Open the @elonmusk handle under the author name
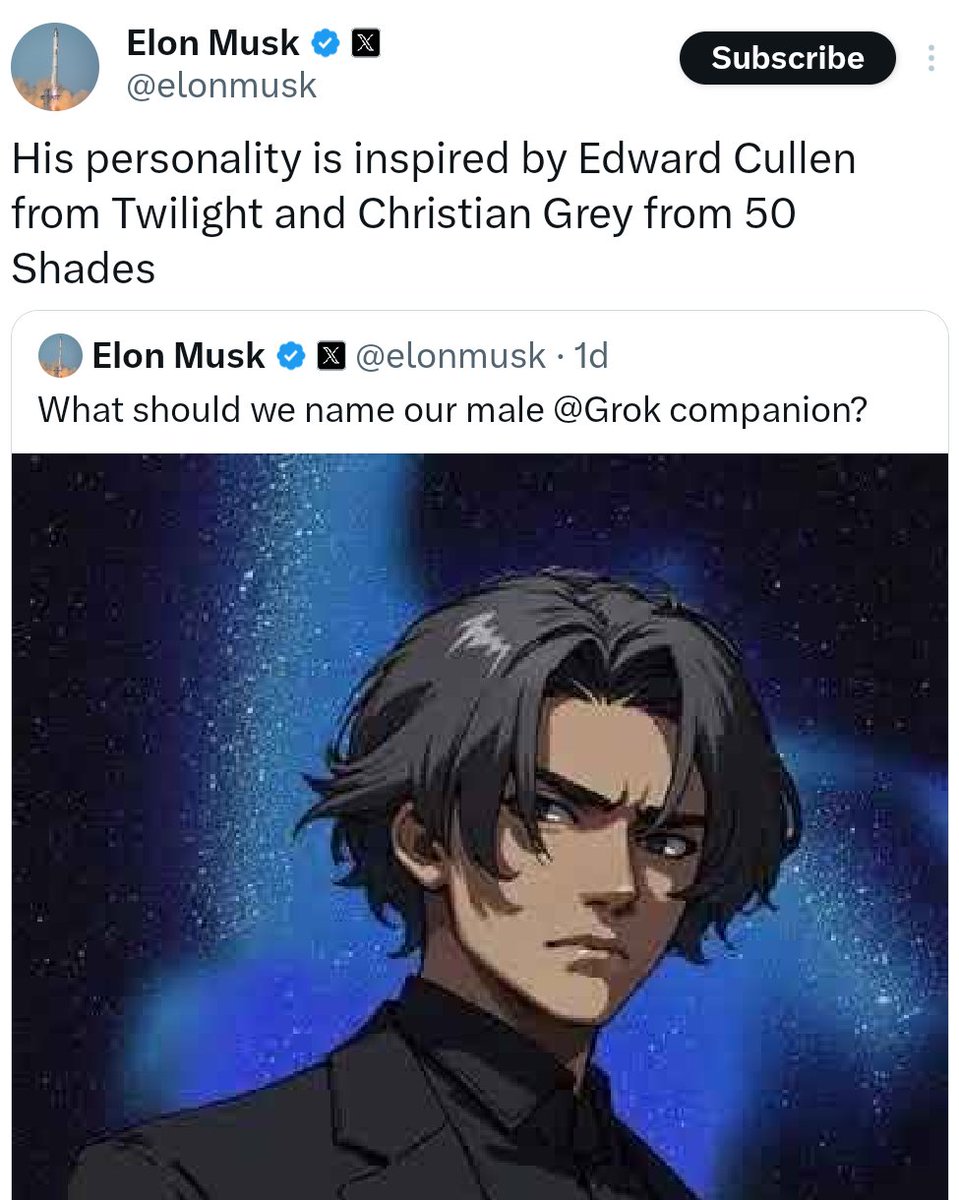 tap(221, 86)
